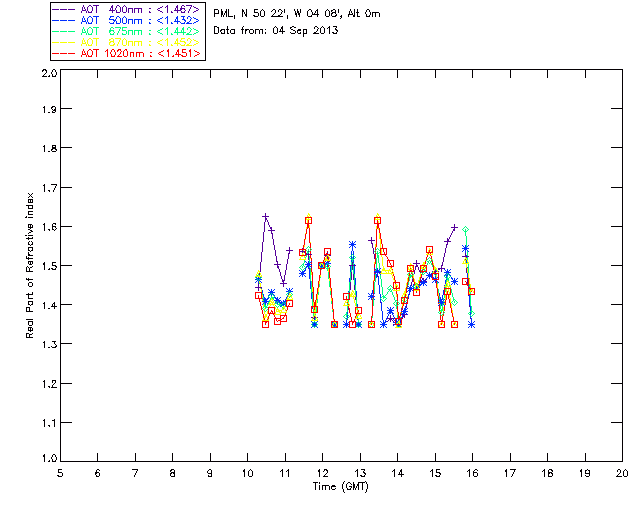Click the 14 hour x-axis label
This screenshot has width=640, height=512.
pos(398,473)
